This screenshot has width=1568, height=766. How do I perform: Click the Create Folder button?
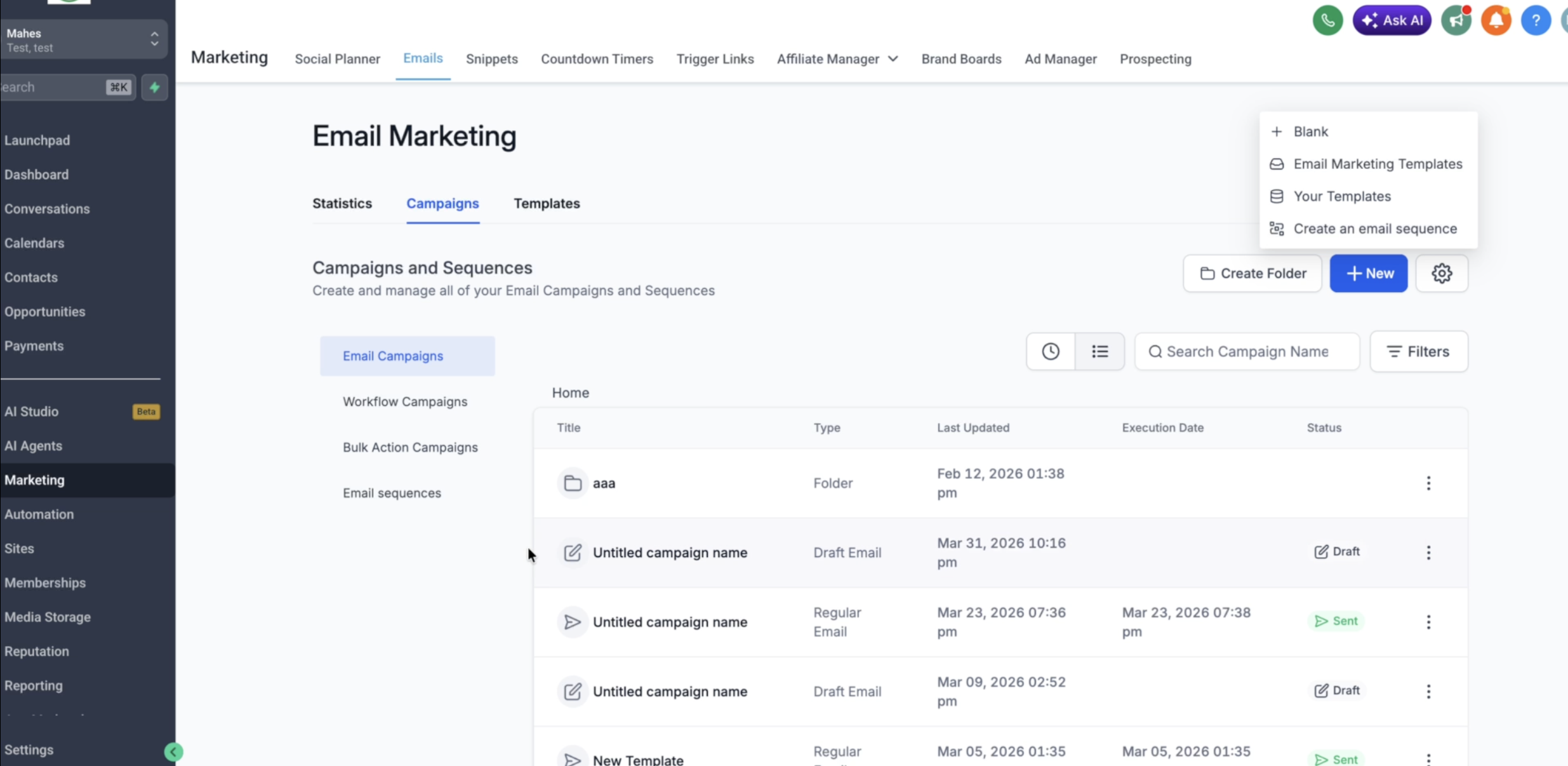click(1252, 273)
